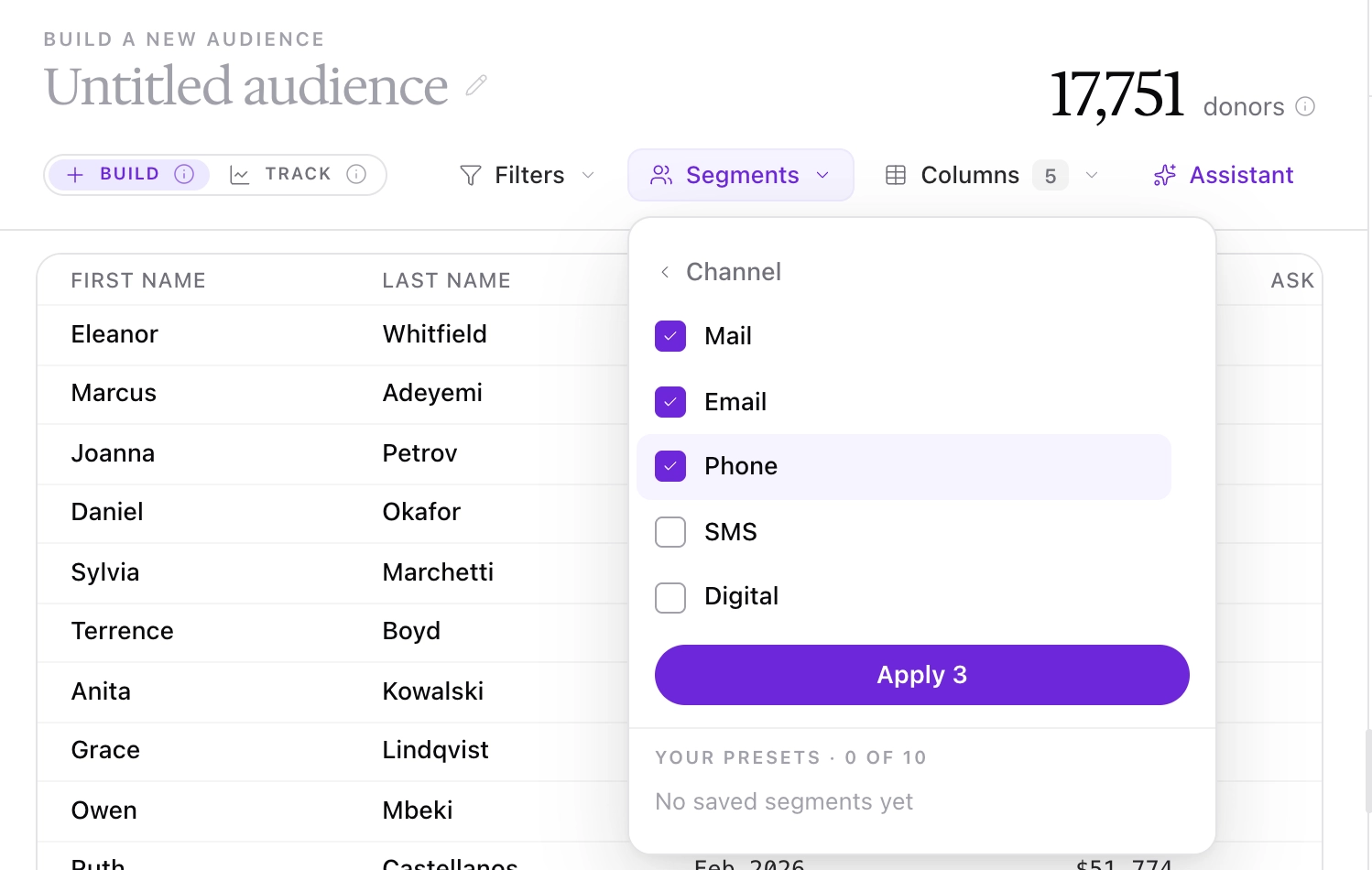Click the FIRST NAME column header

138,280
